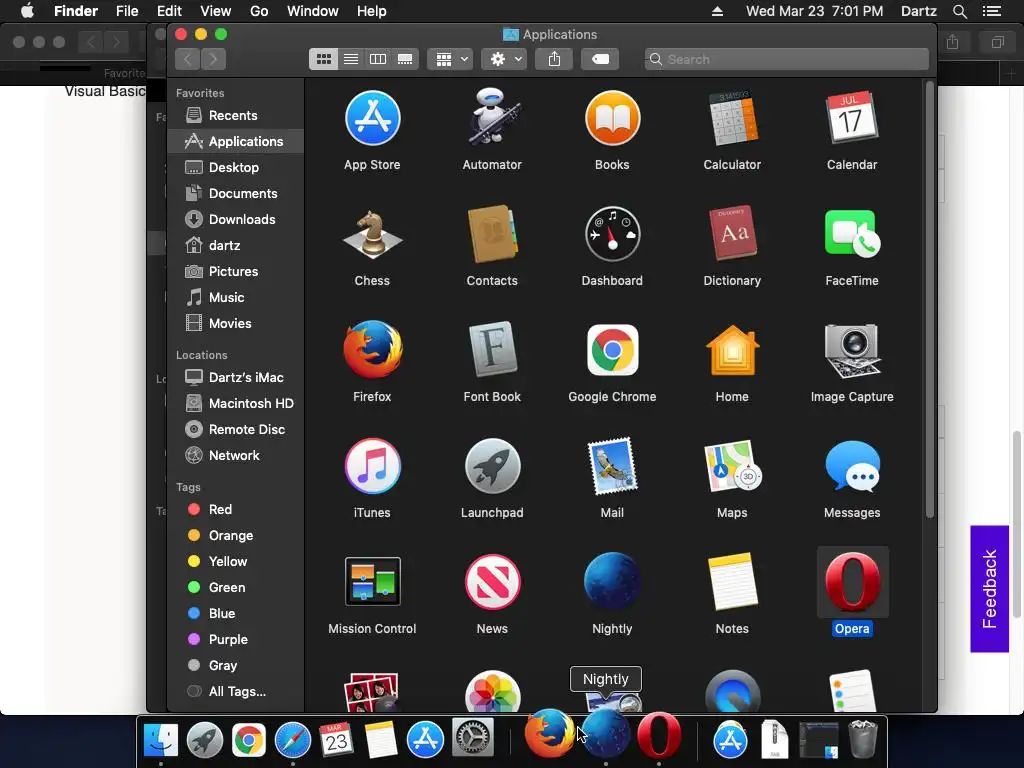
Task: Open Downloads from the sidebar
Action: pos(236,219)
